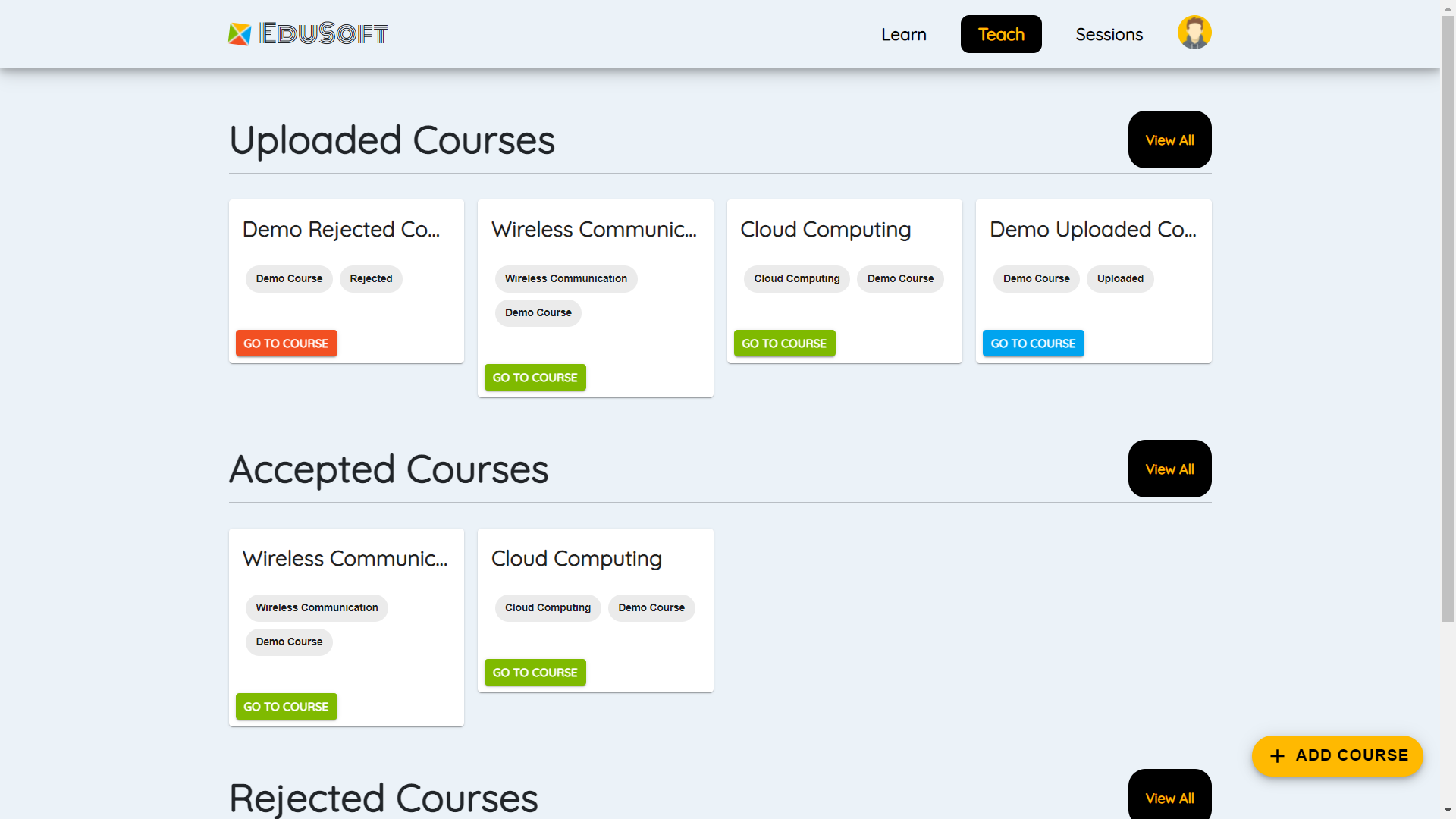Select the Uploaded tag on Demo Uploaded course
Screen dimensions: 1456x819
click(x=1120, y=278)
